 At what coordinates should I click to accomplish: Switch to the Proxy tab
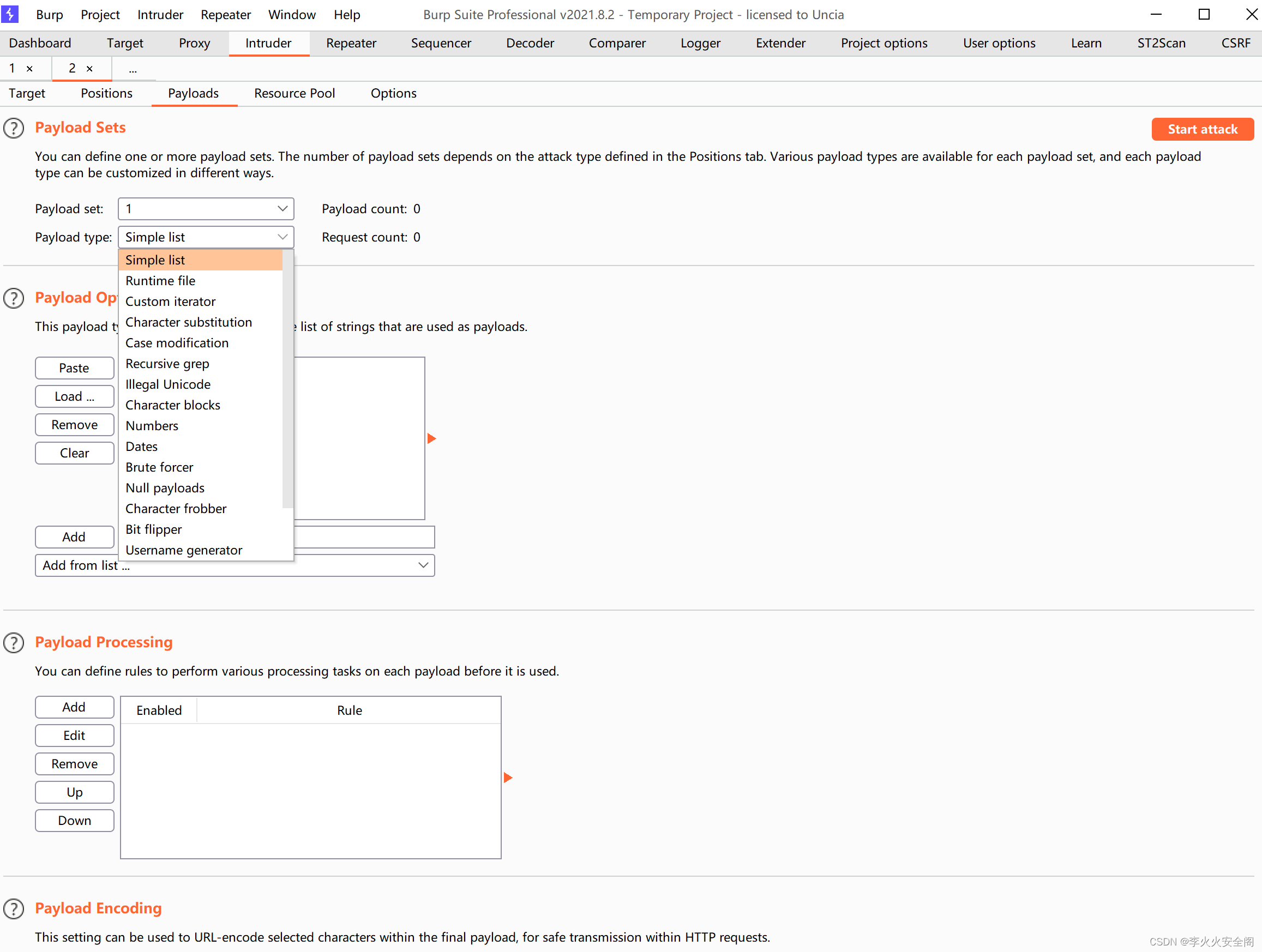[195, 44]
